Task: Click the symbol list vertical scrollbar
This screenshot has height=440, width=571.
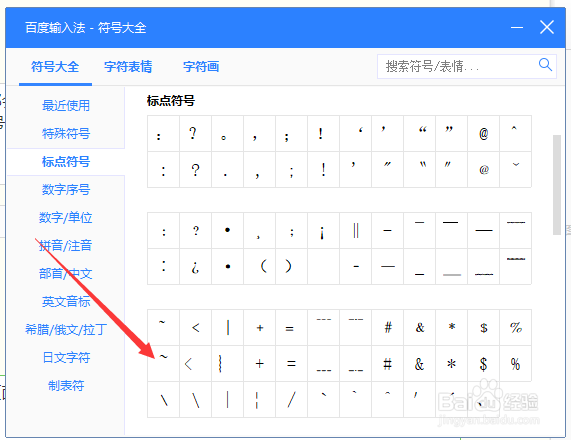Action: pos(557,185)
